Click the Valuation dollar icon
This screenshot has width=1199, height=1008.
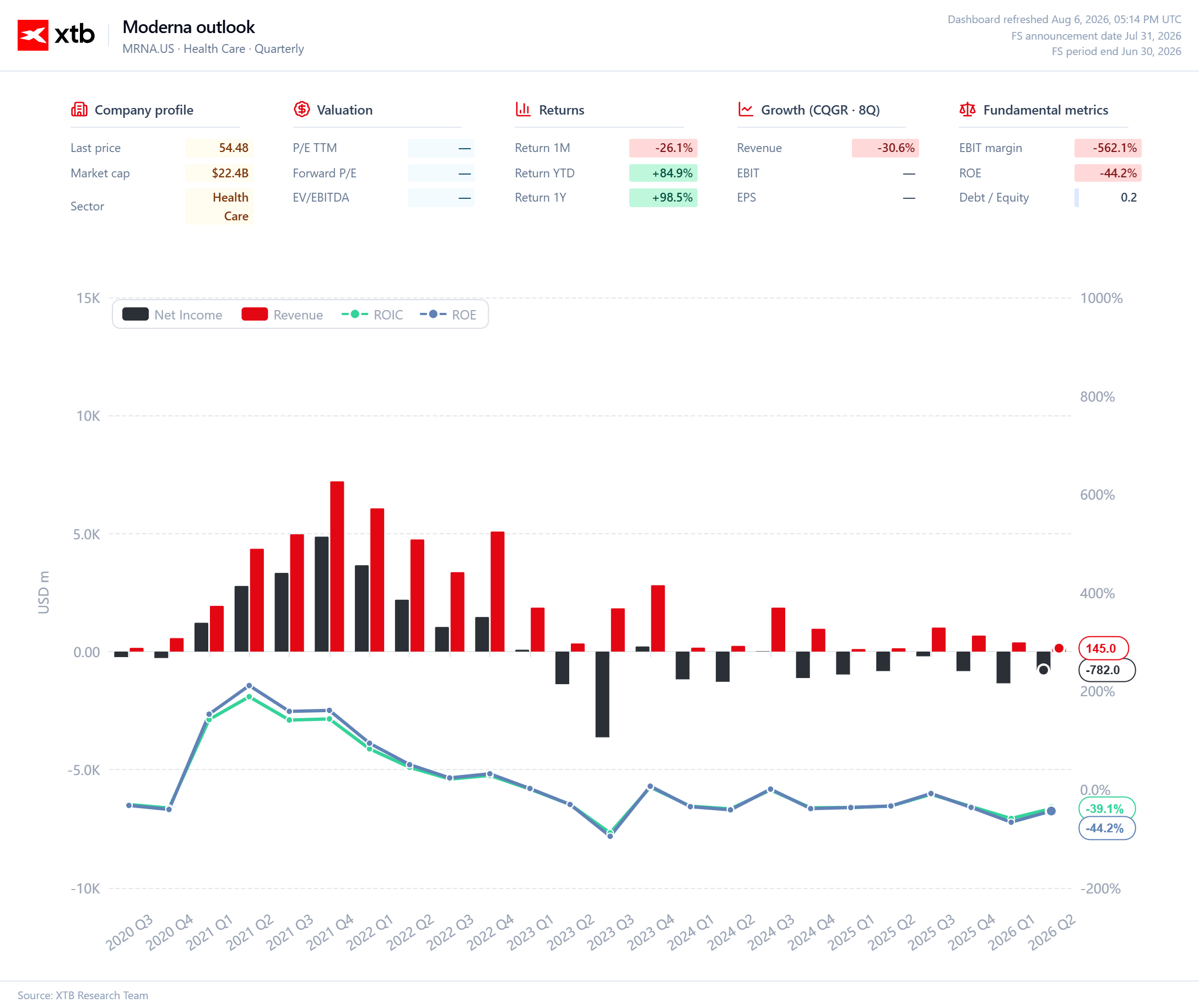pos(302,109)
